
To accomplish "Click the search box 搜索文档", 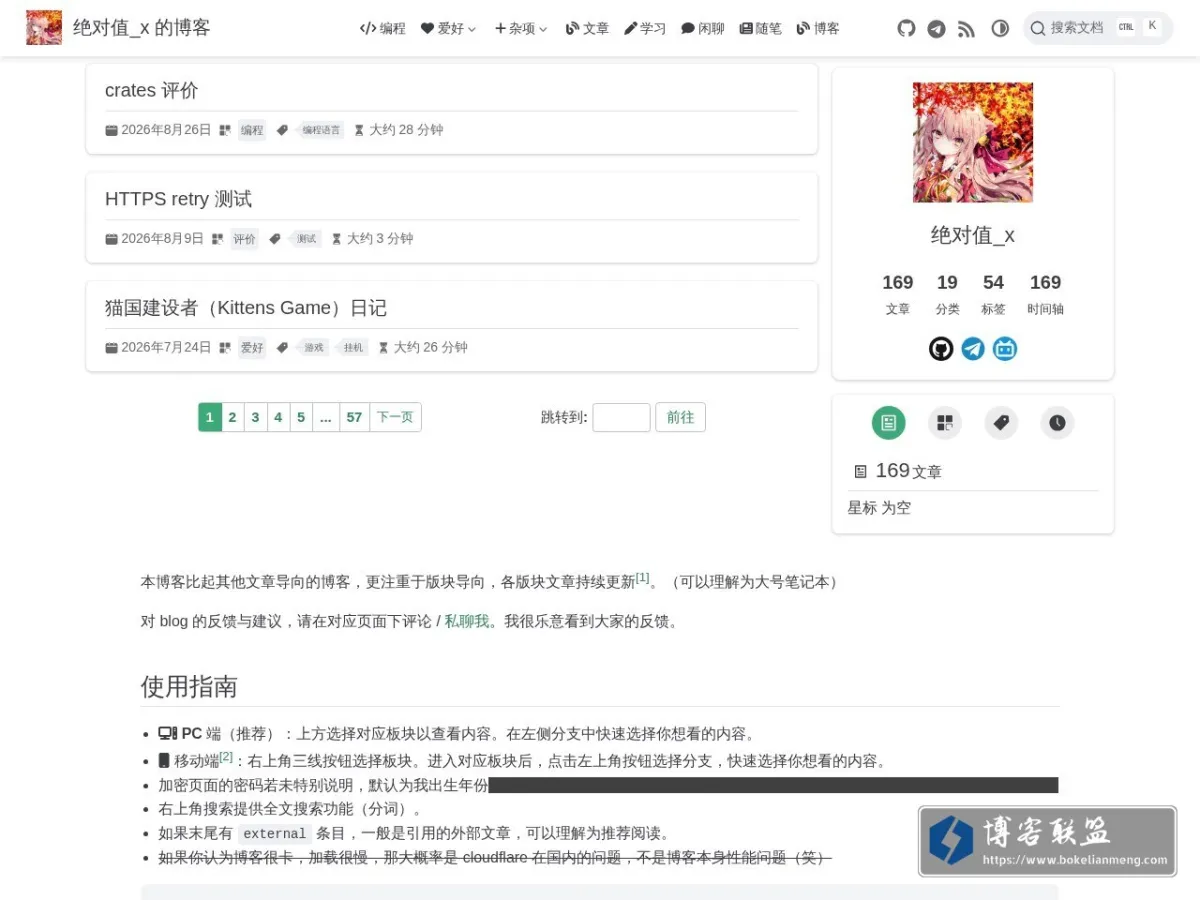I will coord(1097,28).
